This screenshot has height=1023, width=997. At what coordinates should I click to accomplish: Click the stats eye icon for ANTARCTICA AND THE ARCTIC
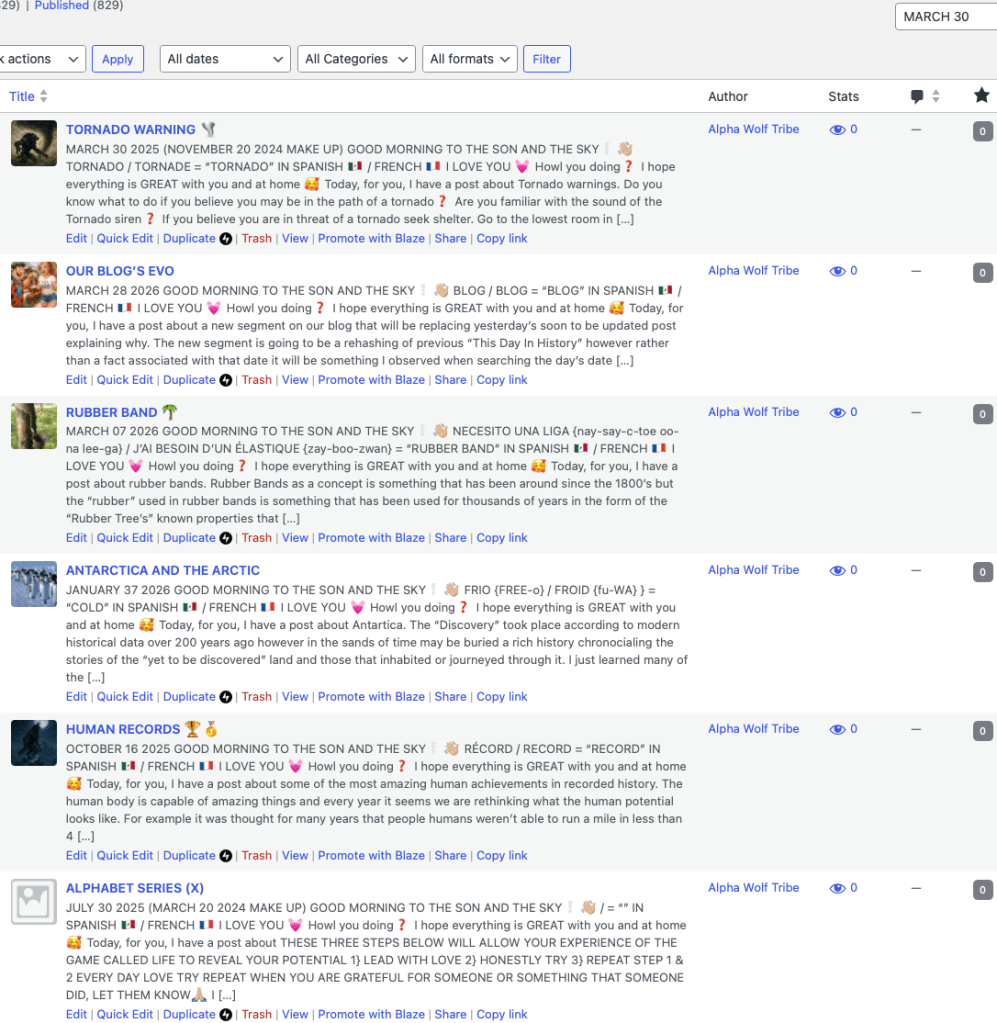[837, 571]
